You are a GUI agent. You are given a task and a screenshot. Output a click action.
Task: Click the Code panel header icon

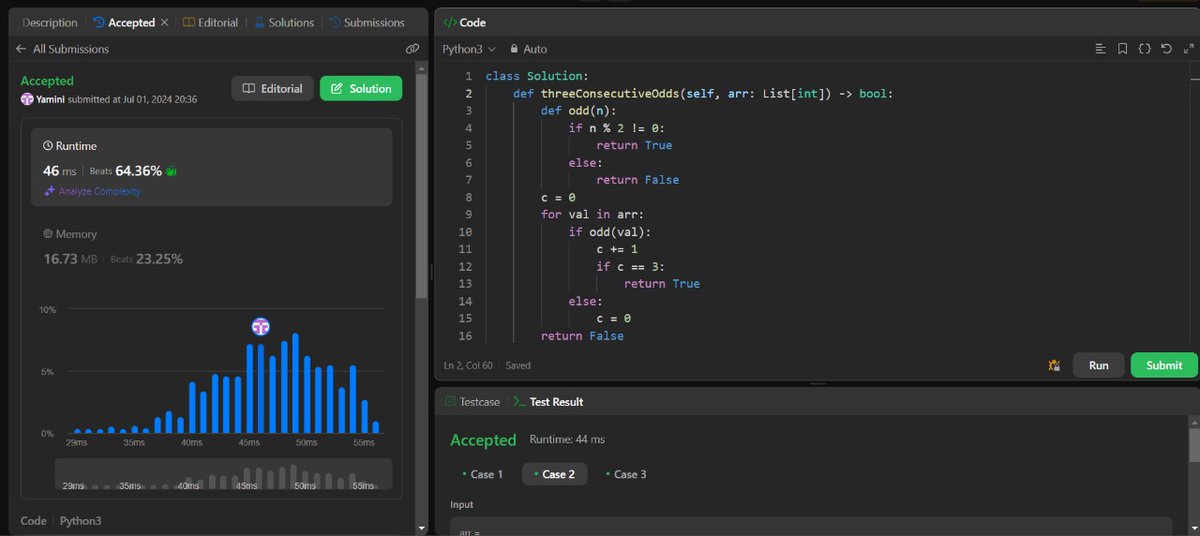[x=449, y=22]
